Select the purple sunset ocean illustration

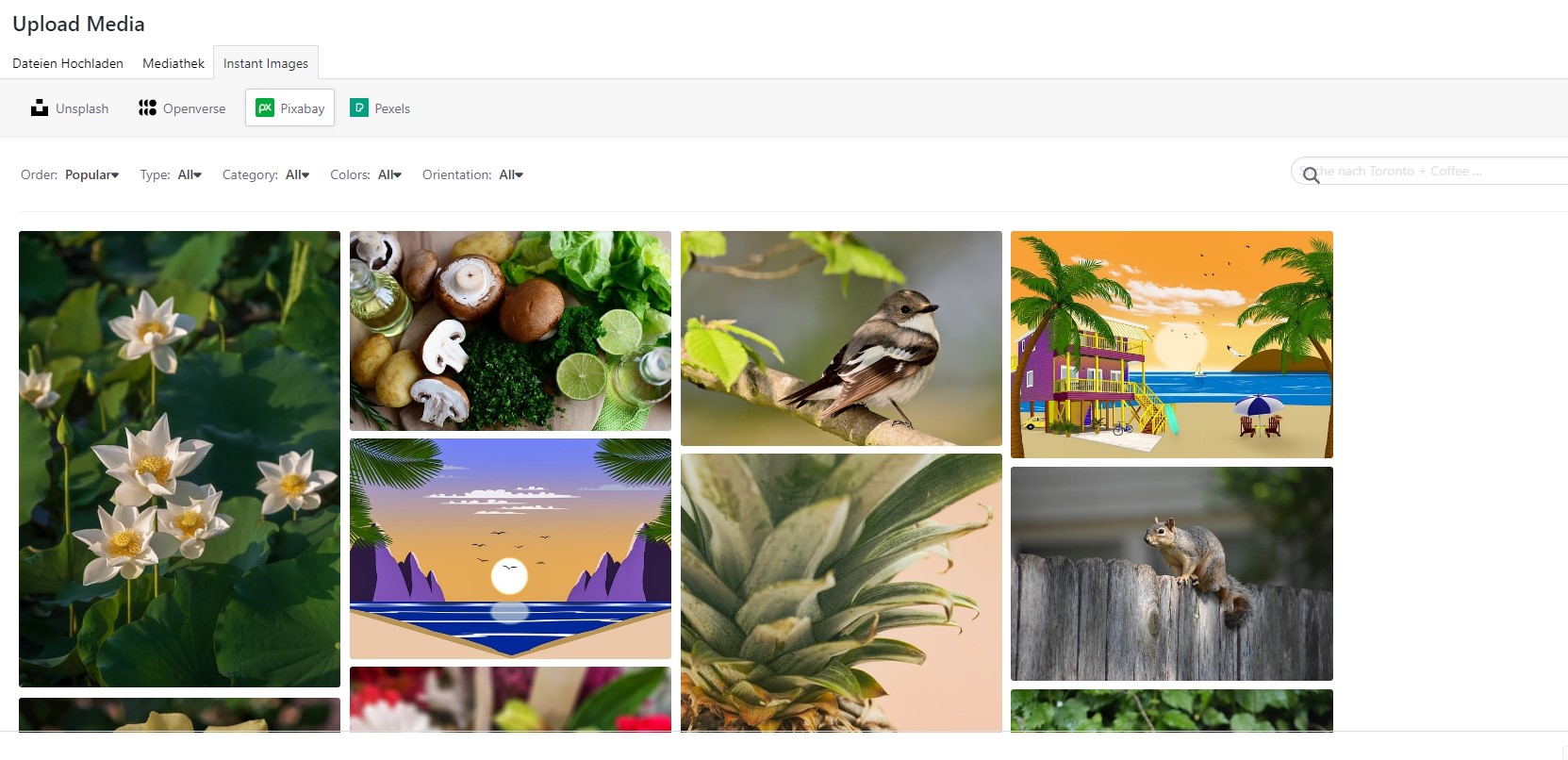(x=510, y=549)
